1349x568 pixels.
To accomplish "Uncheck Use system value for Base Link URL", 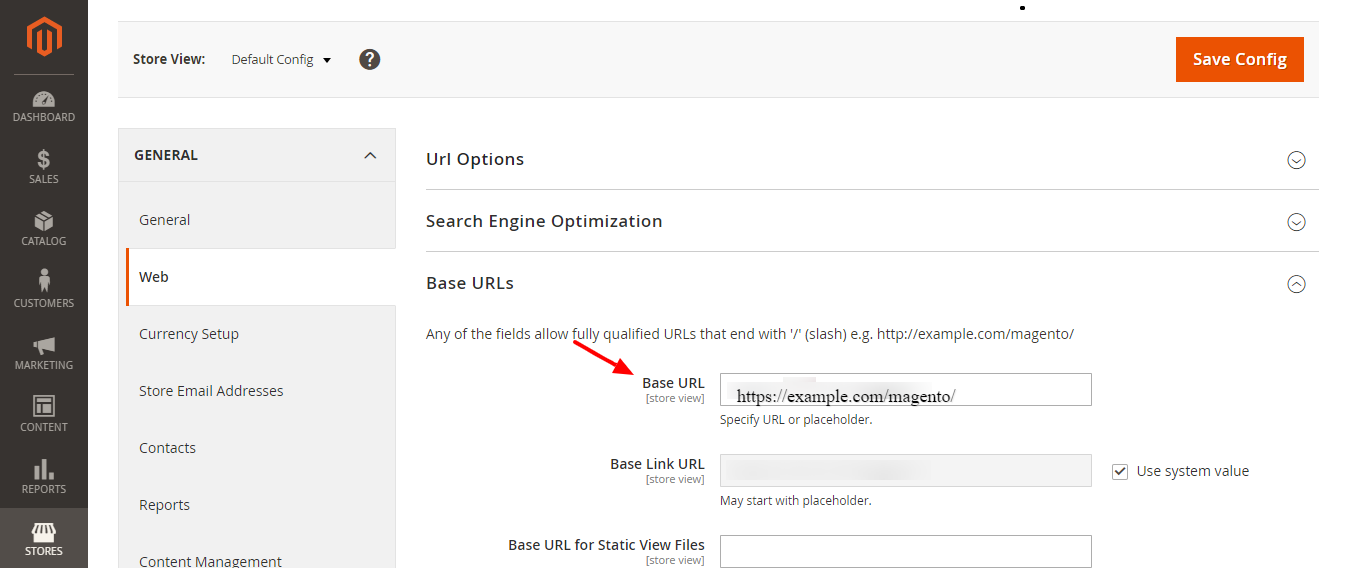I will pyautogui.click(x=1120, y=471).
